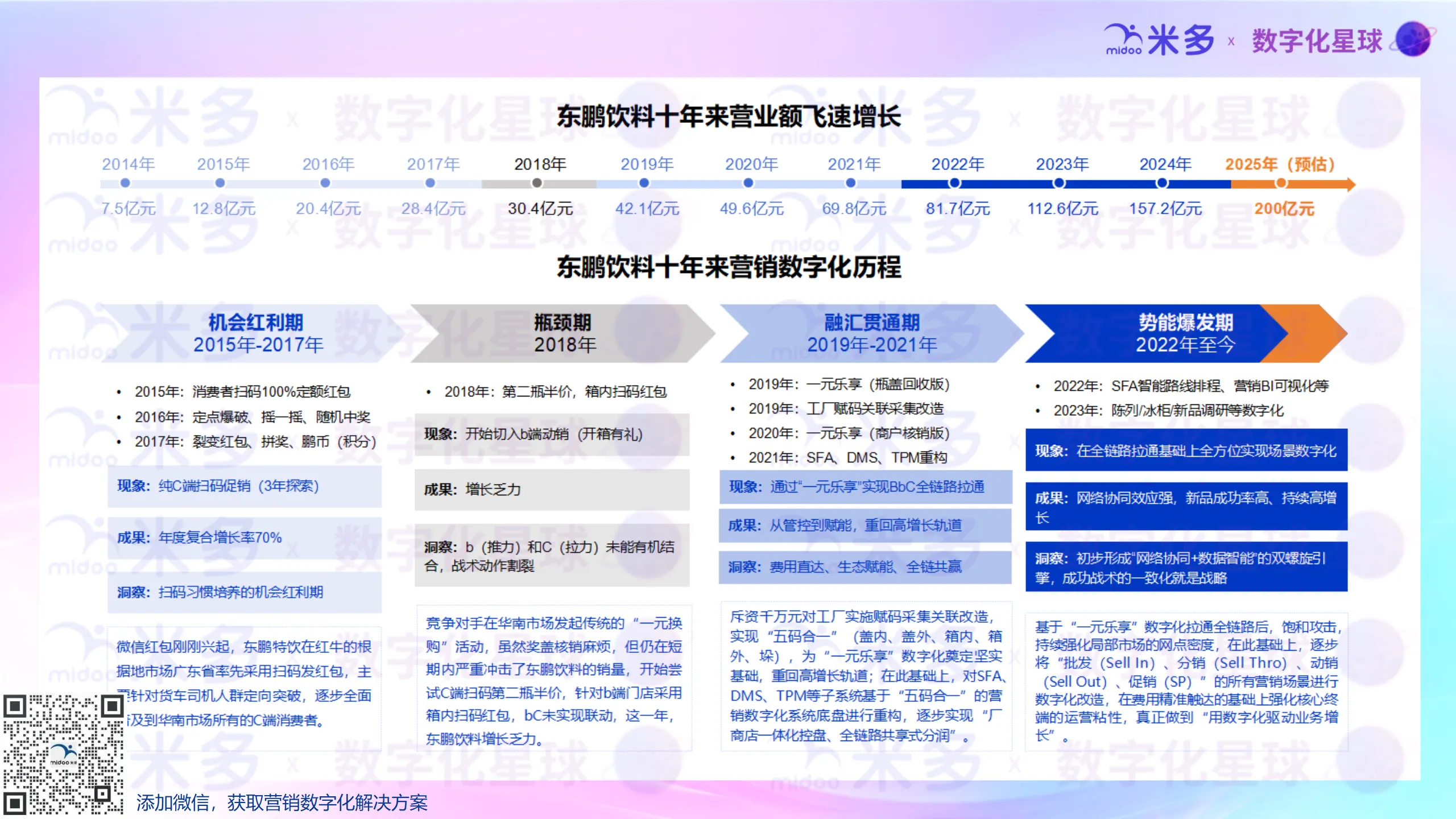The image size is (1456, 819).
Task: Click paragraph starting 斥资千万元对工厂
Action: 867,676
